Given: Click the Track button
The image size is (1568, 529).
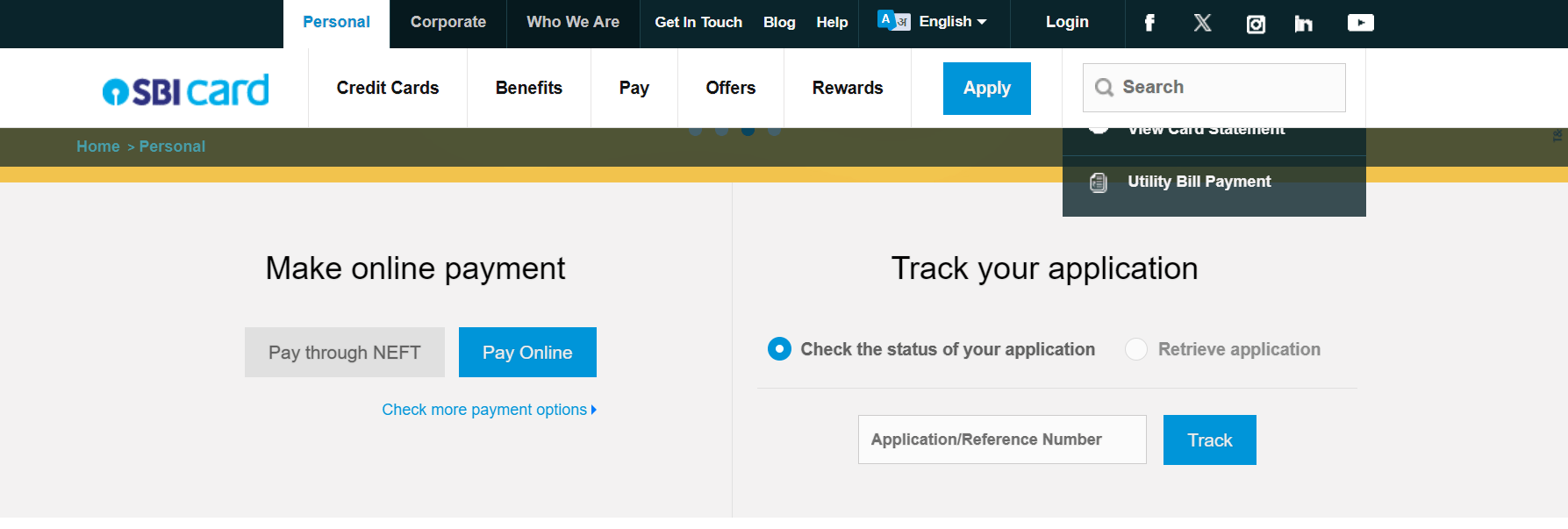Looking at the screenshot, I should [x=1210, y=440].
